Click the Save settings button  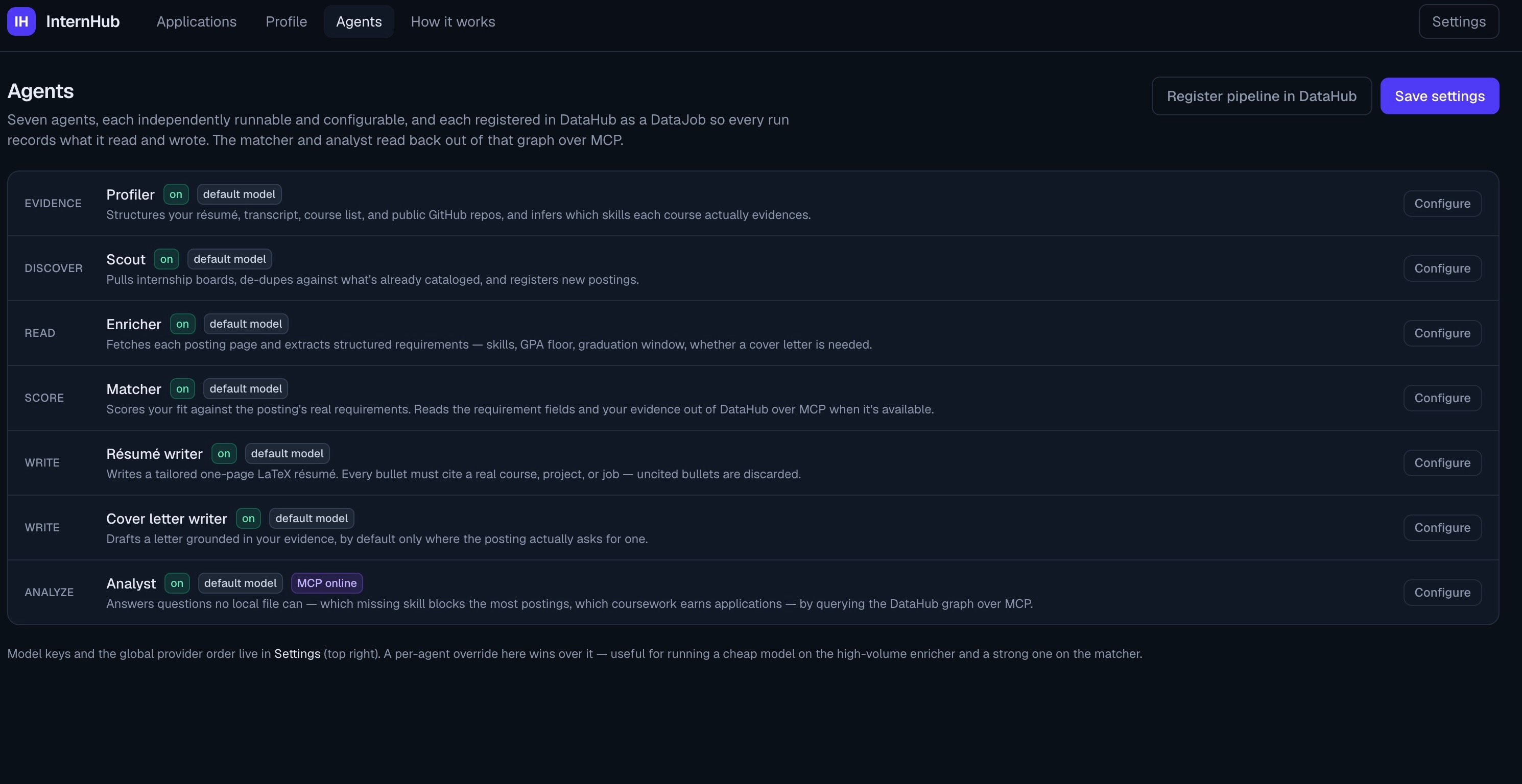pos(1440,96)
